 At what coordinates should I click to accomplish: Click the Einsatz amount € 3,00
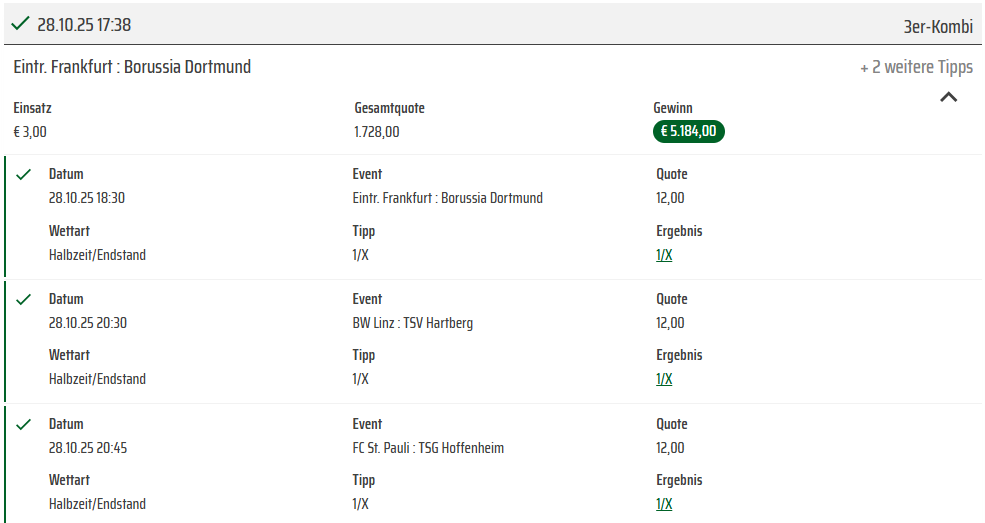30,131
